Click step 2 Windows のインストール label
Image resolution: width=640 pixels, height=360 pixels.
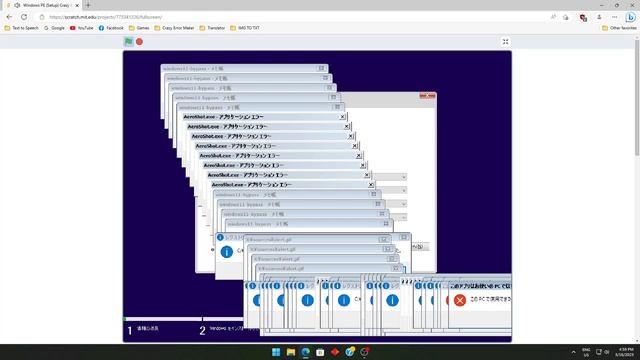233,329
